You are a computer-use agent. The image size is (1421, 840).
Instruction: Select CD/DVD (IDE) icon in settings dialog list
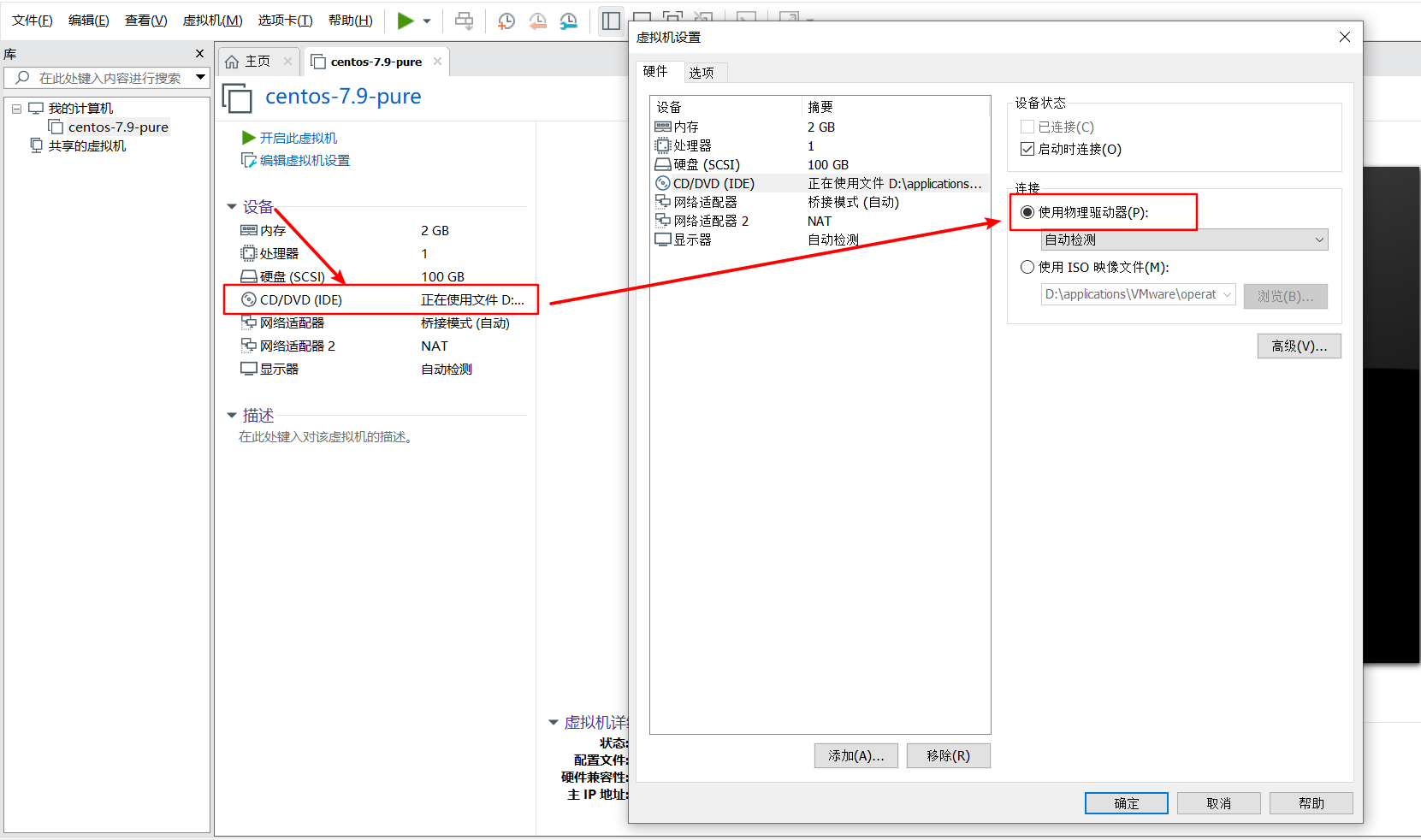(663, 183)
